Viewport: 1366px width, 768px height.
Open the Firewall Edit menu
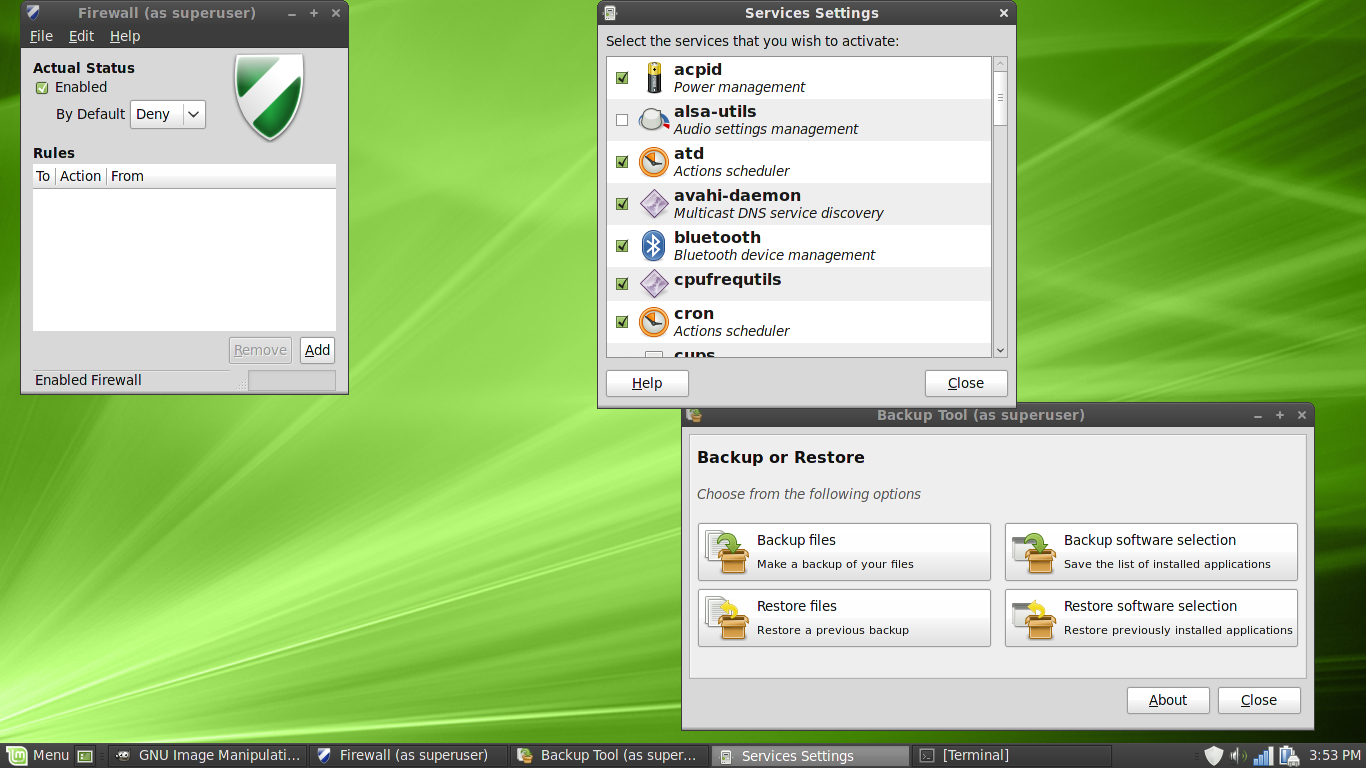pos(81,36)
